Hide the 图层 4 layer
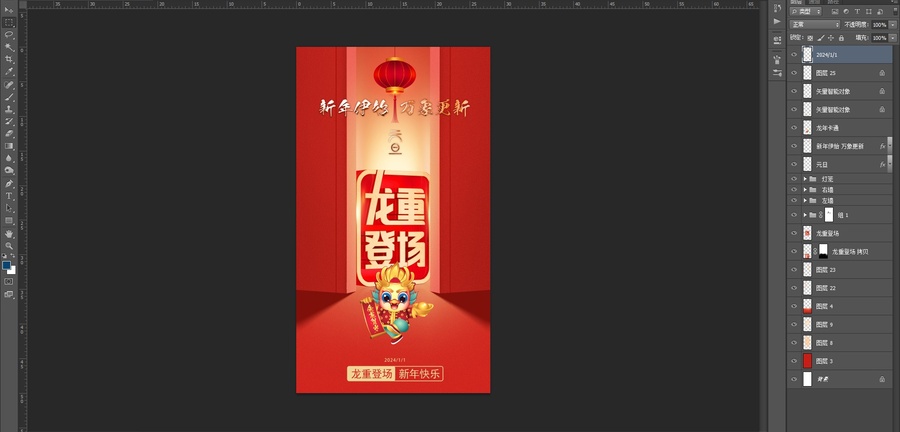 click(794, 306)
